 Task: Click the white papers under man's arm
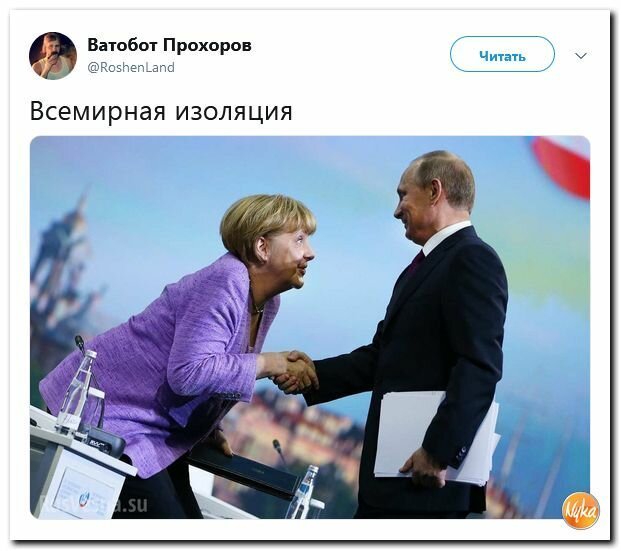click(x=437, y=437)
